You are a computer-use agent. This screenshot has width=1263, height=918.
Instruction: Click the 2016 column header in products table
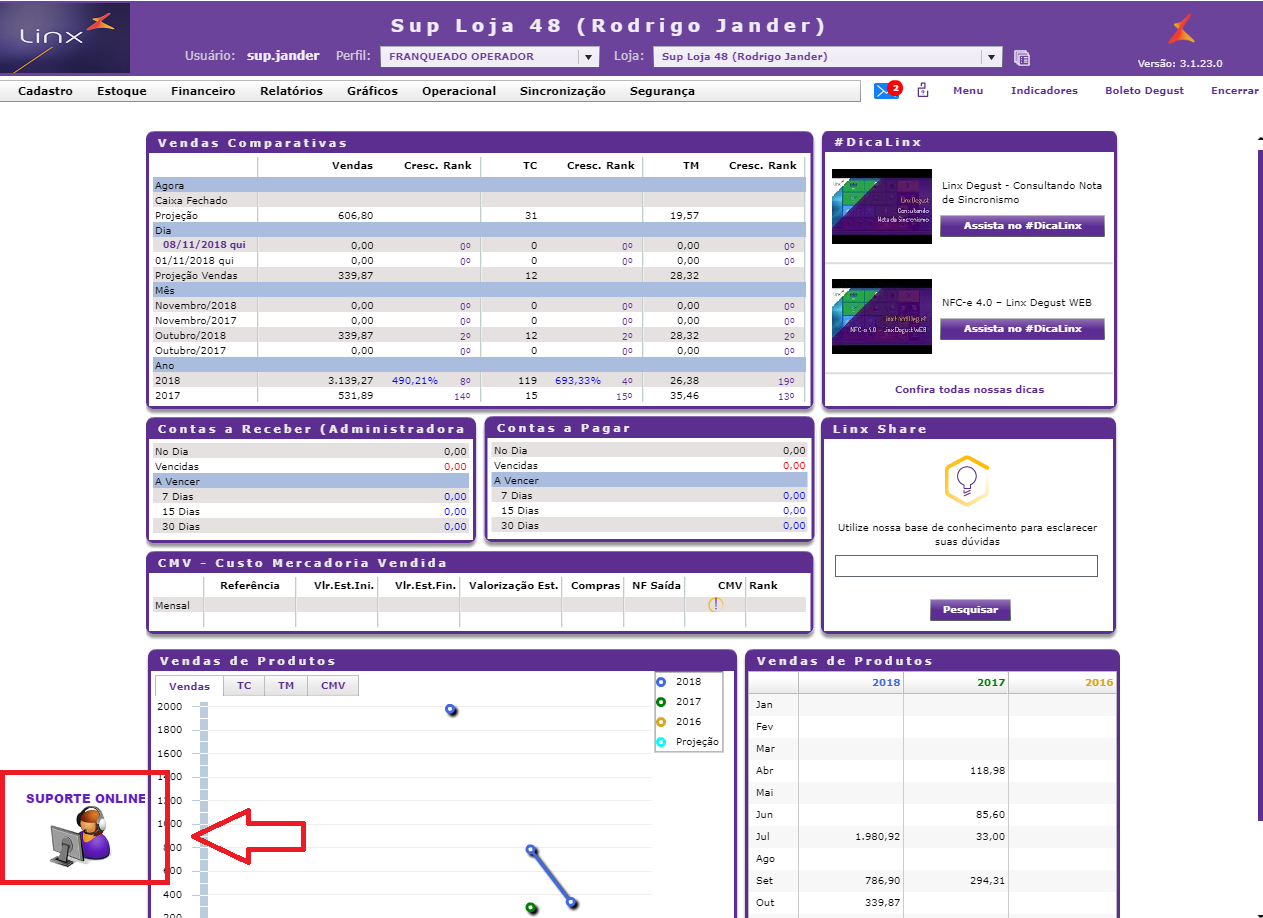(x=1099, y=683)
